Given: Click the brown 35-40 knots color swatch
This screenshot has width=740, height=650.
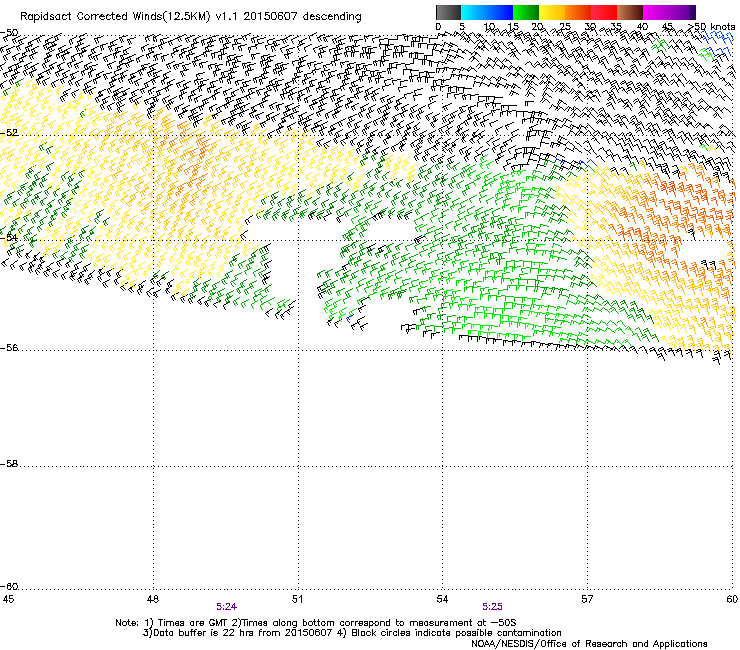Looking at the screenshot, I should point(630,12).
